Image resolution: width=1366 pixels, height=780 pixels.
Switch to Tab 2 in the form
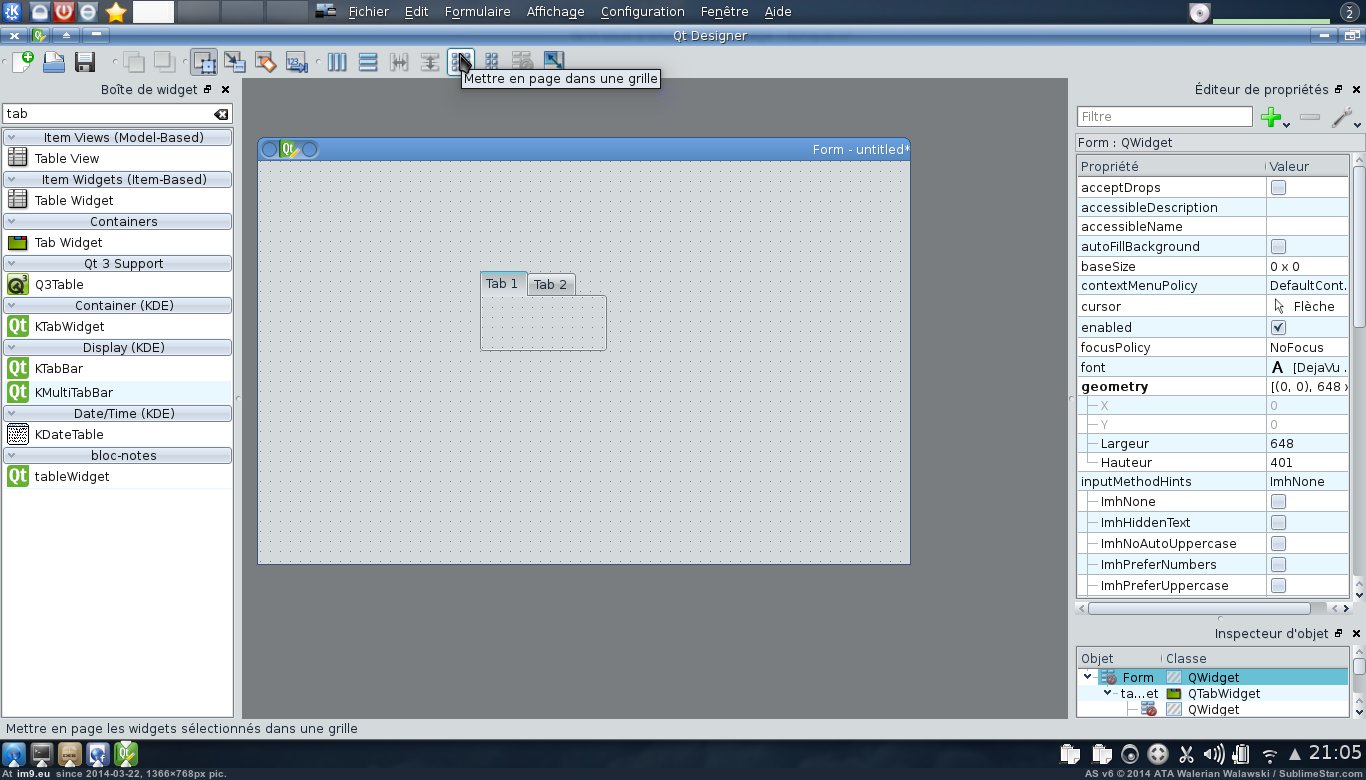point(550,285)
